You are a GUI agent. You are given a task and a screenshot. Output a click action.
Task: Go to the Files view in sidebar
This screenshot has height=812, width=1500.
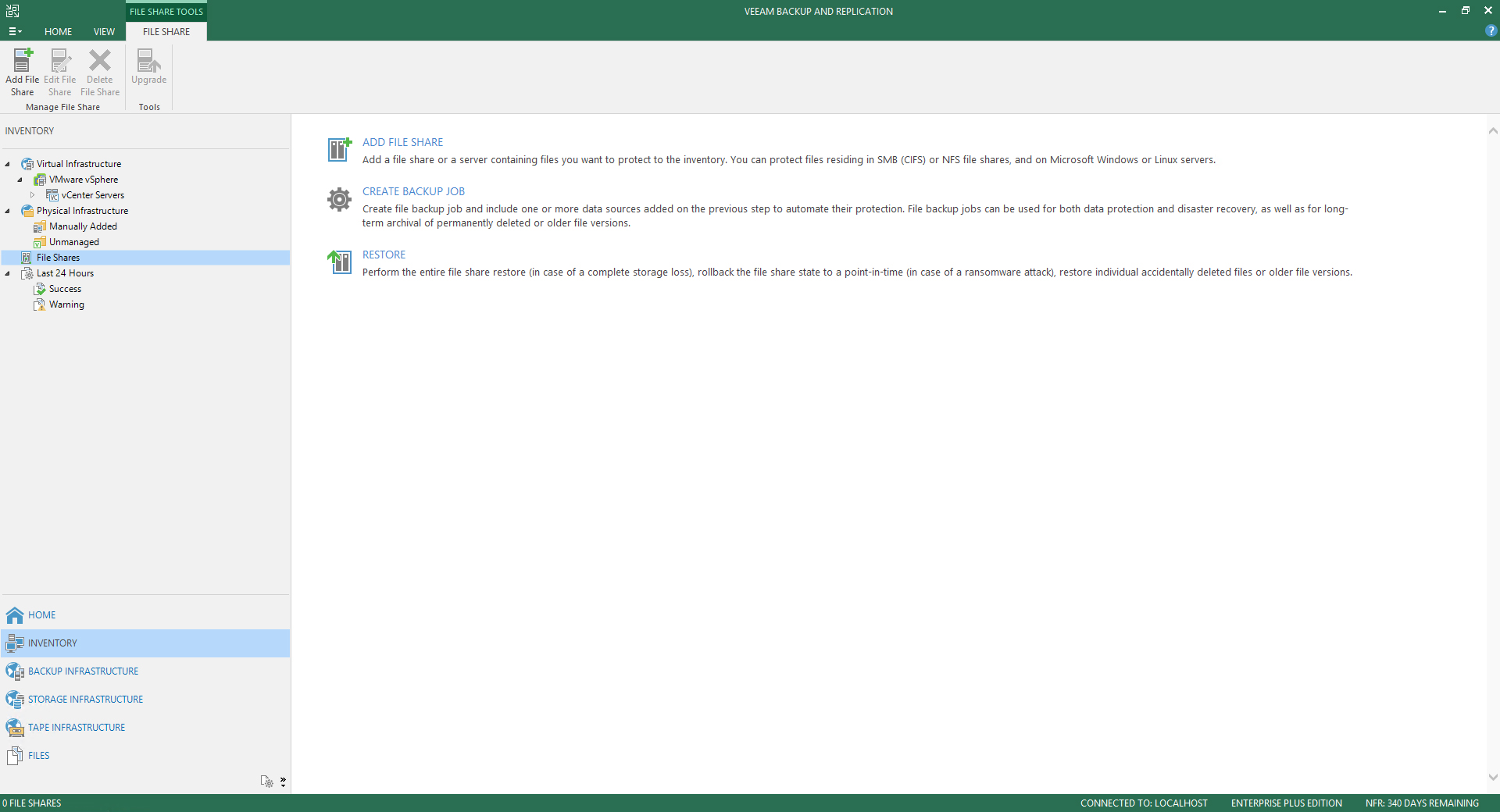coord(38,756)
